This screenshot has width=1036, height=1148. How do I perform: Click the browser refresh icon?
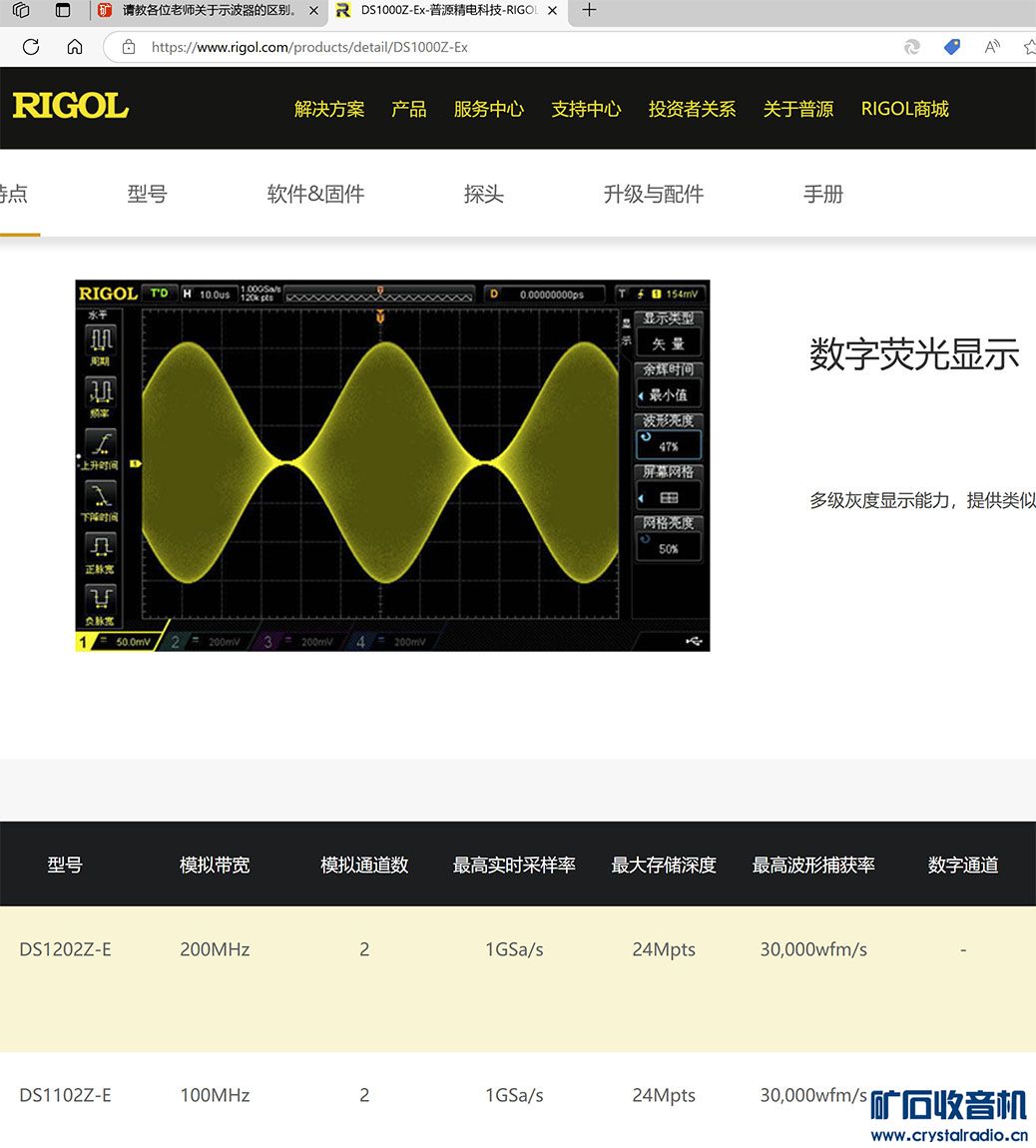pos(31,47)
